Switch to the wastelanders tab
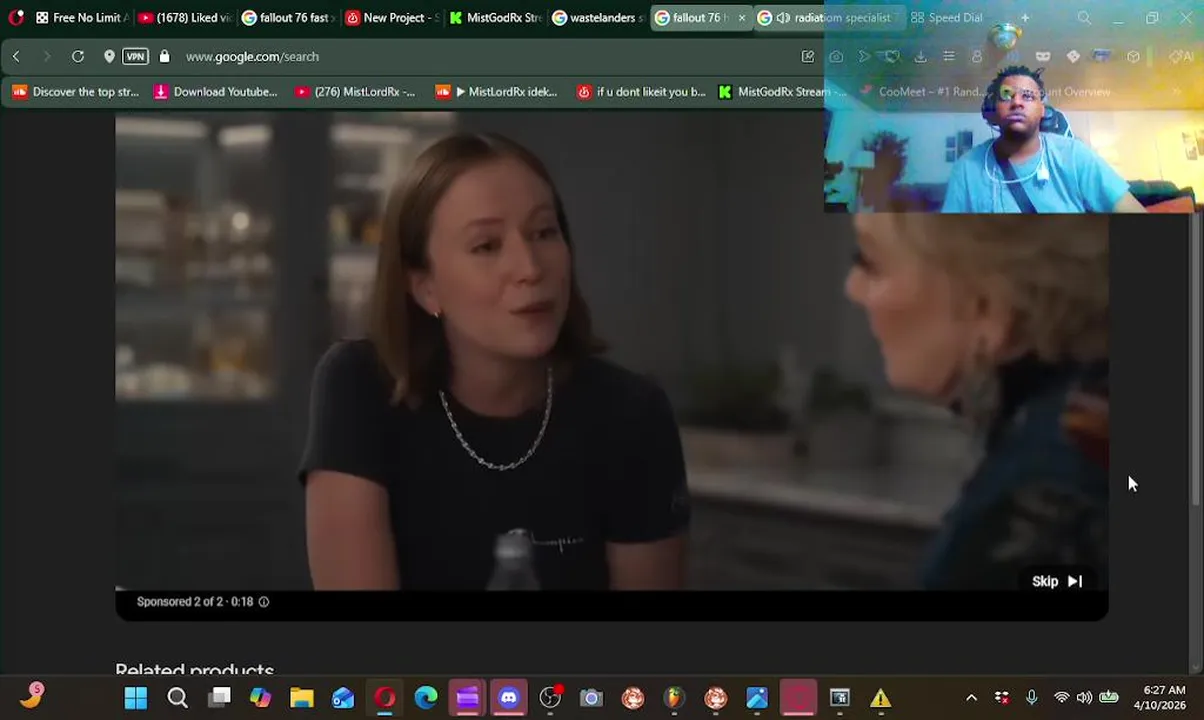The image size is (1204, 720). [x=598, y=18]
